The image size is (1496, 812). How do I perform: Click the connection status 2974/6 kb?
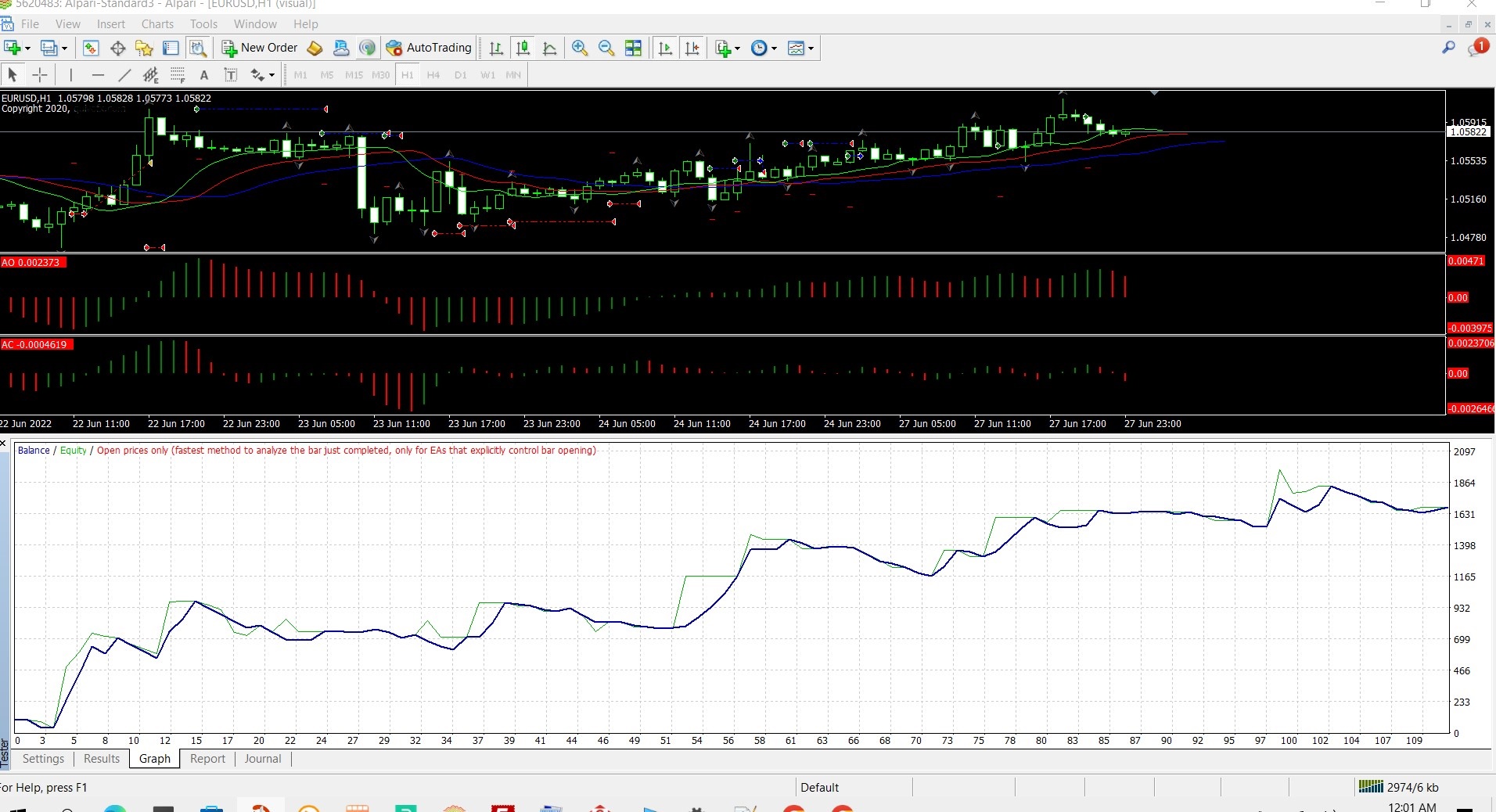click(x=1399, y=787)
